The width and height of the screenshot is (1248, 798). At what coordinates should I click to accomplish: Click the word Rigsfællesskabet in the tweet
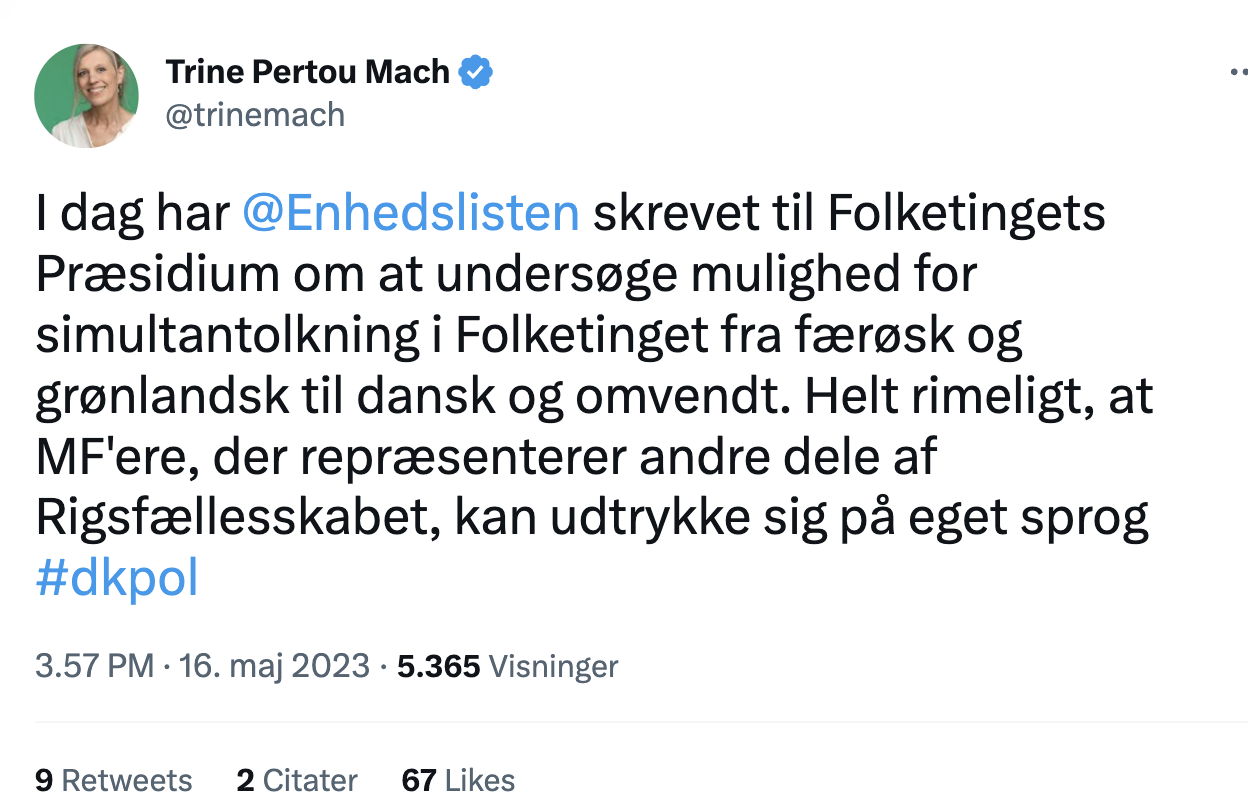[237, 519]
